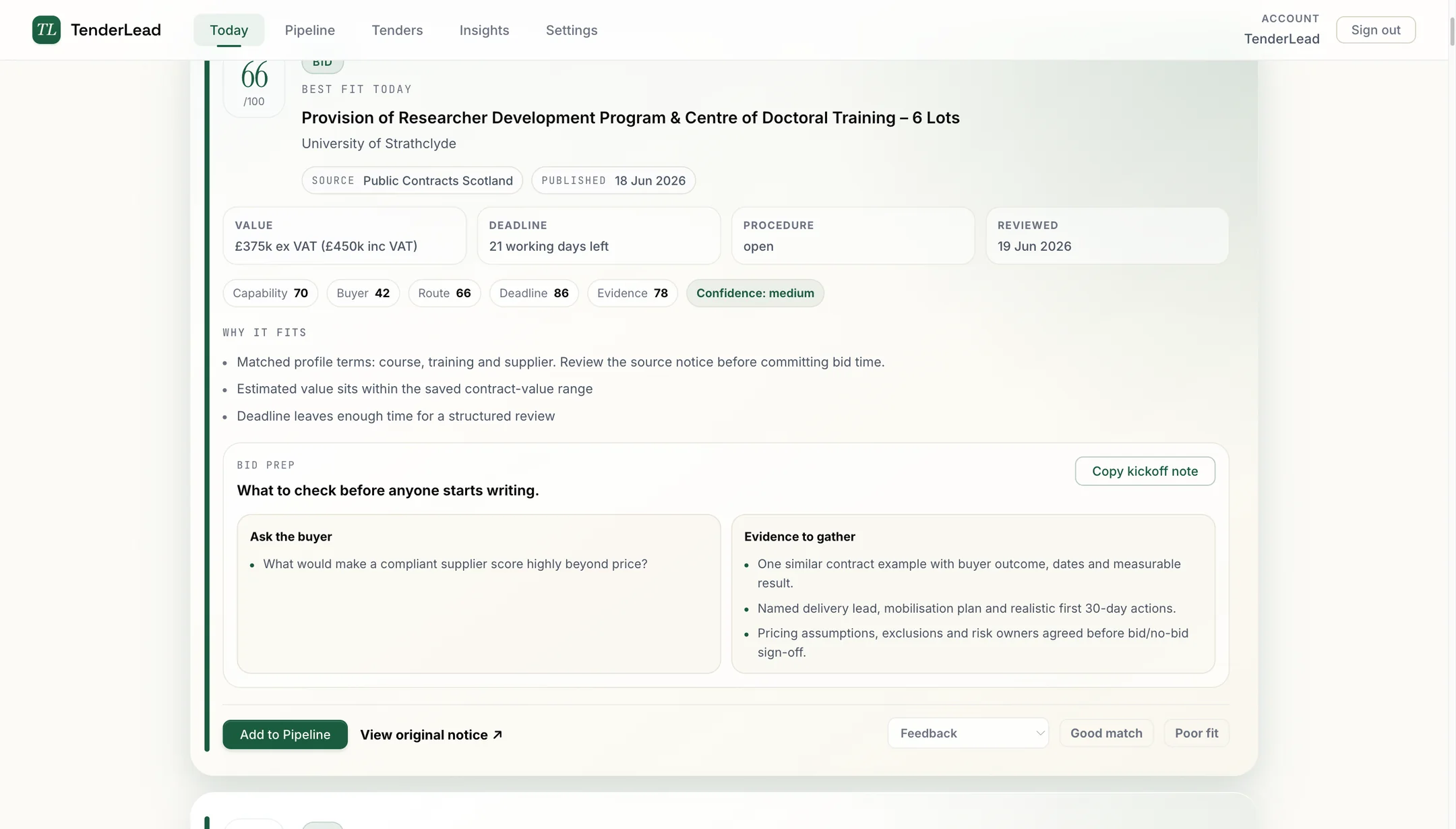The width and height of the screenshot is (1456, 829).
Task: Open the View original notice link
Action: [431, 735]
